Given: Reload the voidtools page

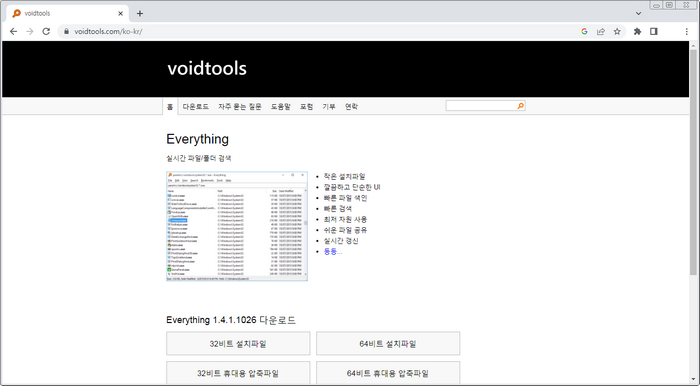Looking at the screenshot, I should coord(46,31).
